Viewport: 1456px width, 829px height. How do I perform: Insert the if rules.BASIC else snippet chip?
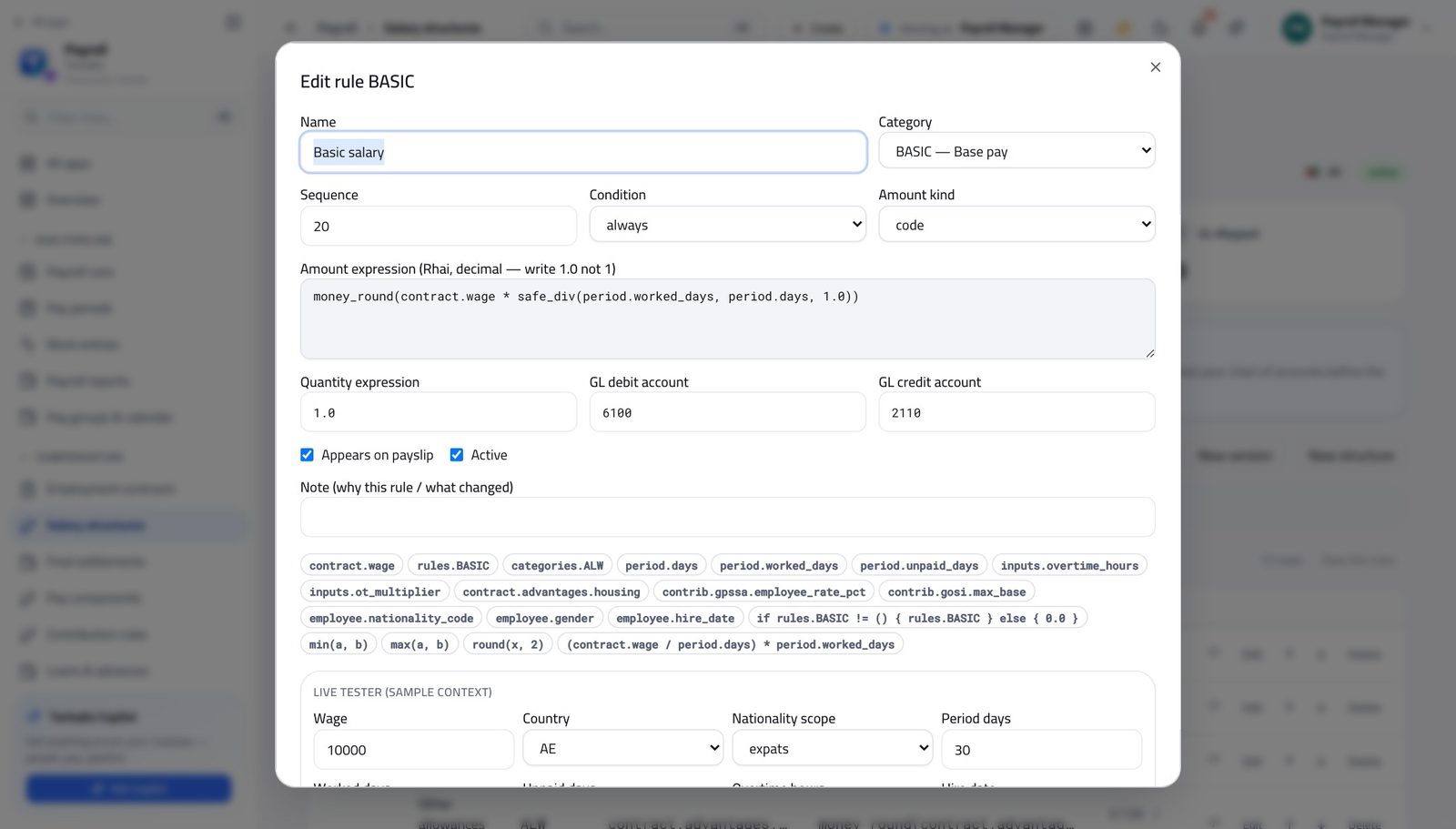(917, 619)
